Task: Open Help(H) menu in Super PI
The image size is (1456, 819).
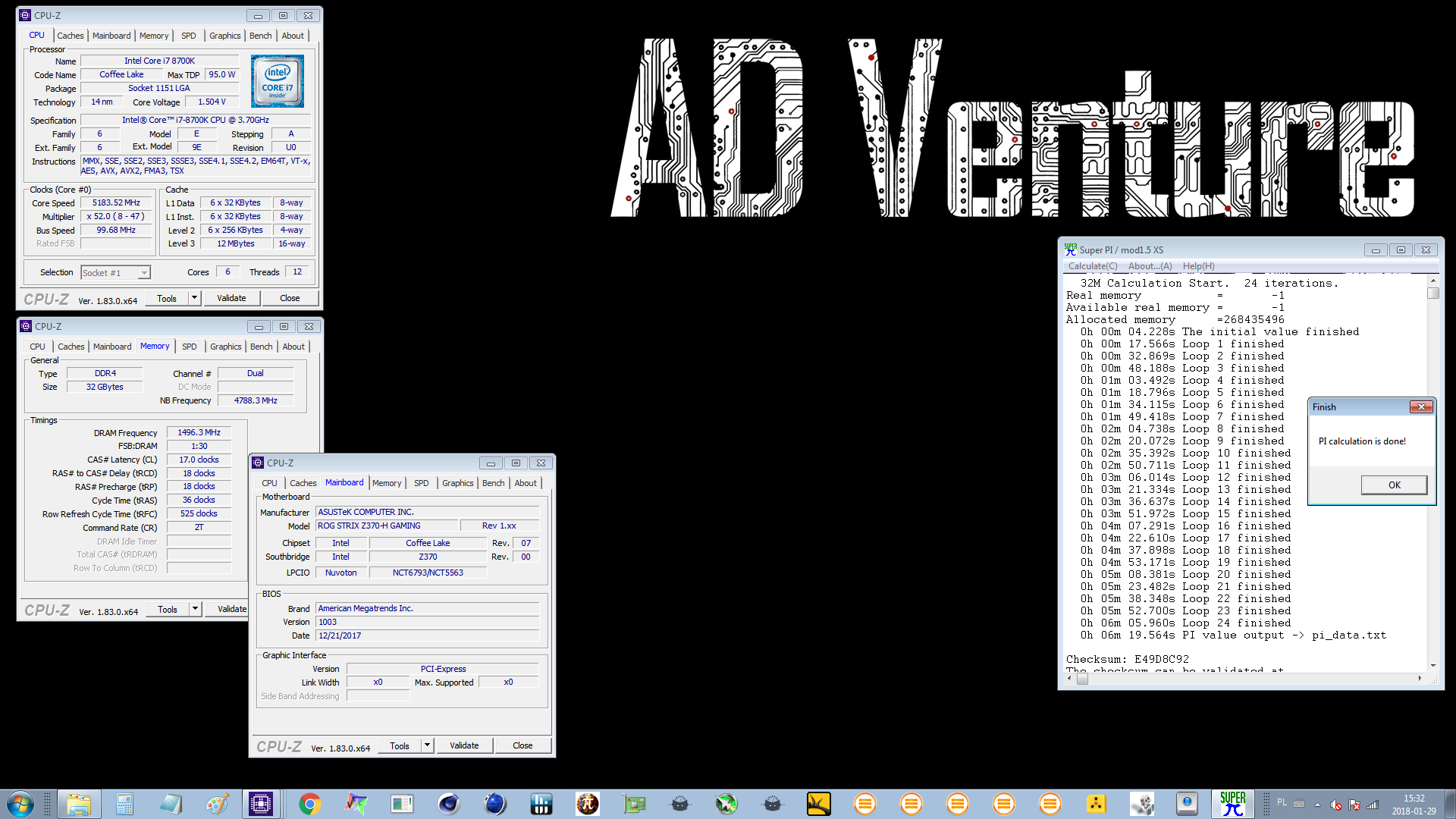Action: (x=1198, y=266)
